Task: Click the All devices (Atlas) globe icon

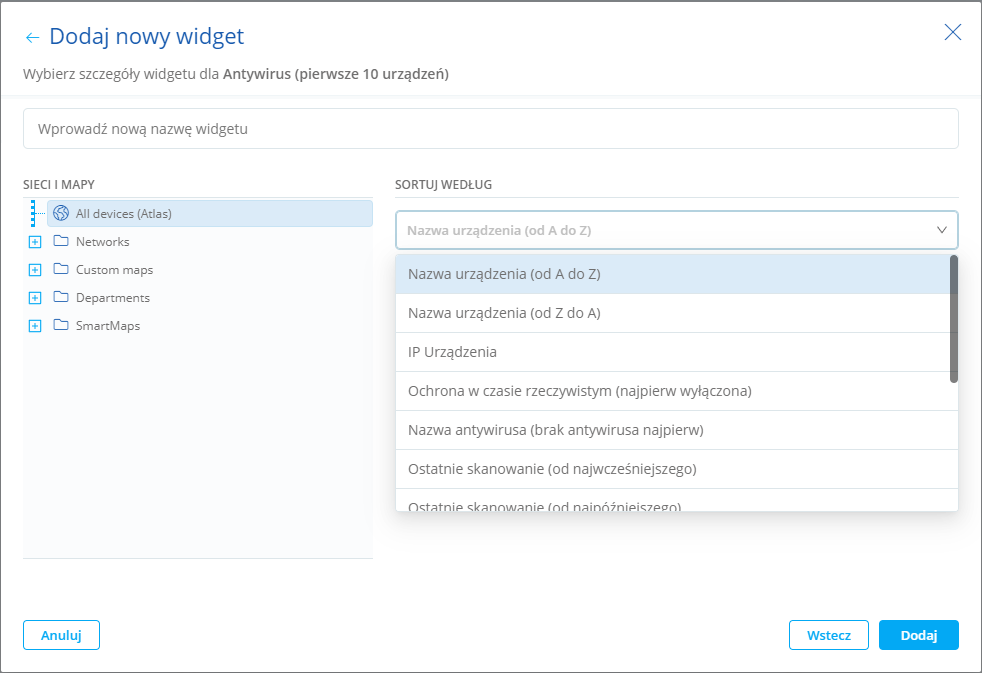Action: click(61, 213)
